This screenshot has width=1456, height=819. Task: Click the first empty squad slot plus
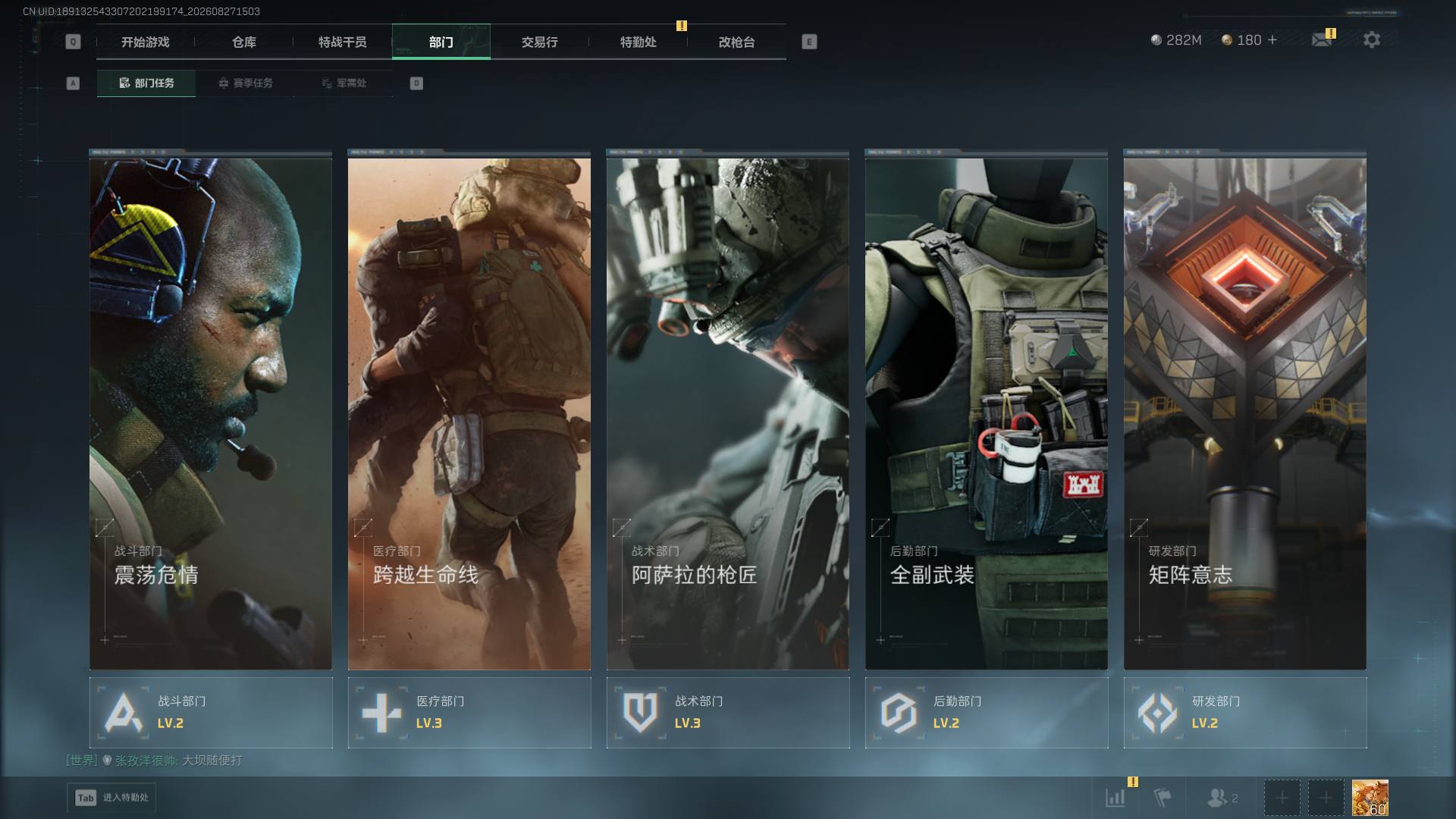coord(1282,798)
